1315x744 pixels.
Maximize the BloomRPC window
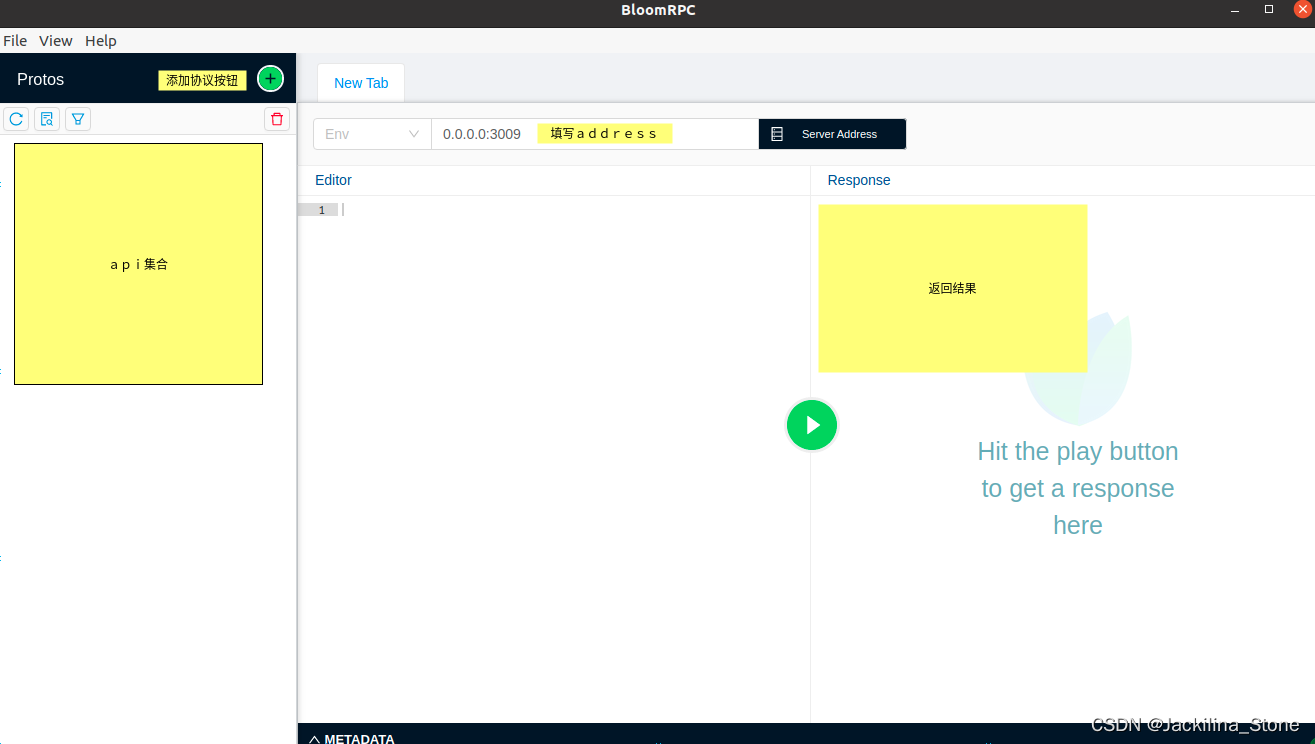[x=1269, y=10]
